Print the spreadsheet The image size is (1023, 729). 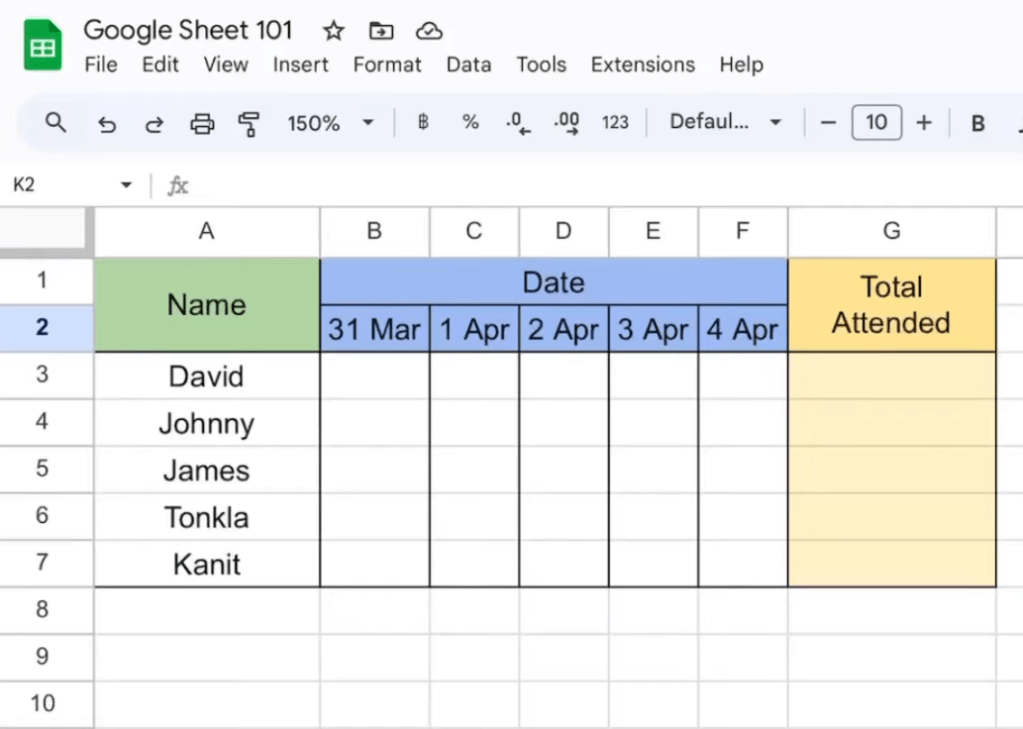click(202, 124)
